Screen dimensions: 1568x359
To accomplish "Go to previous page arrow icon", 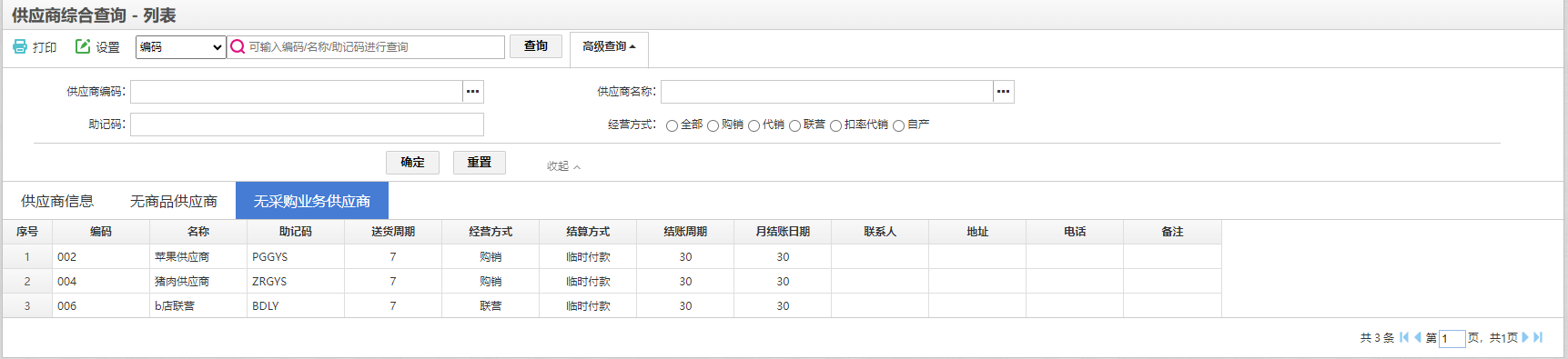I will 1418,337.
